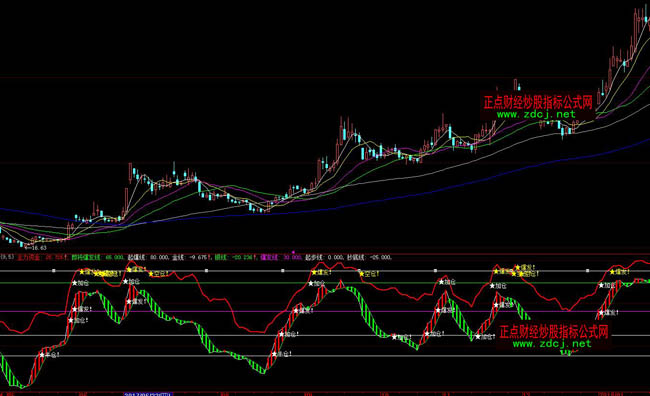
Task: Open the lower www.zdcj.net watermark link
Action: click(552, 343)
